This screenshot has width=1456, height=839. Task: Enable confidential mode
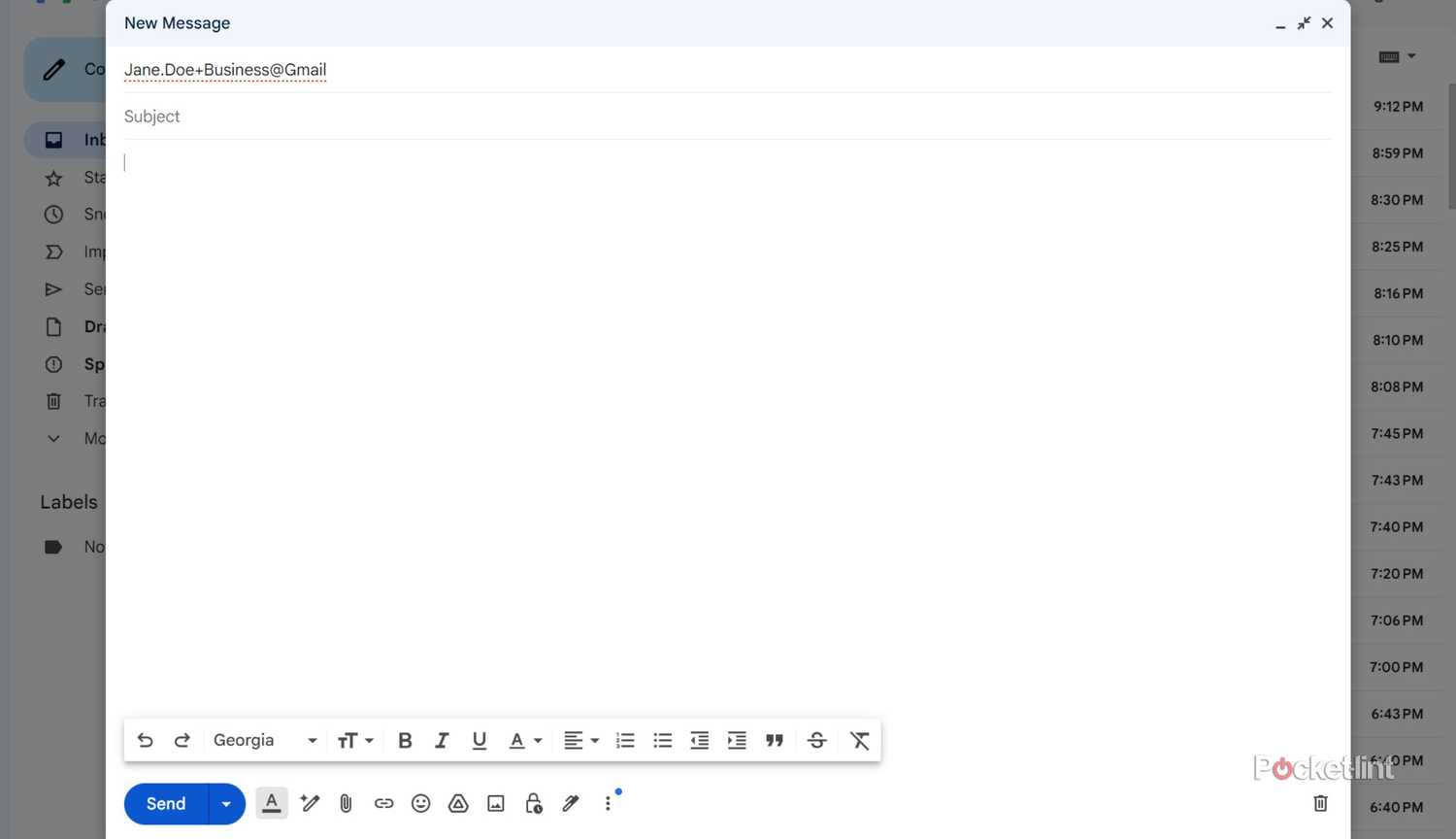point(533,803)
